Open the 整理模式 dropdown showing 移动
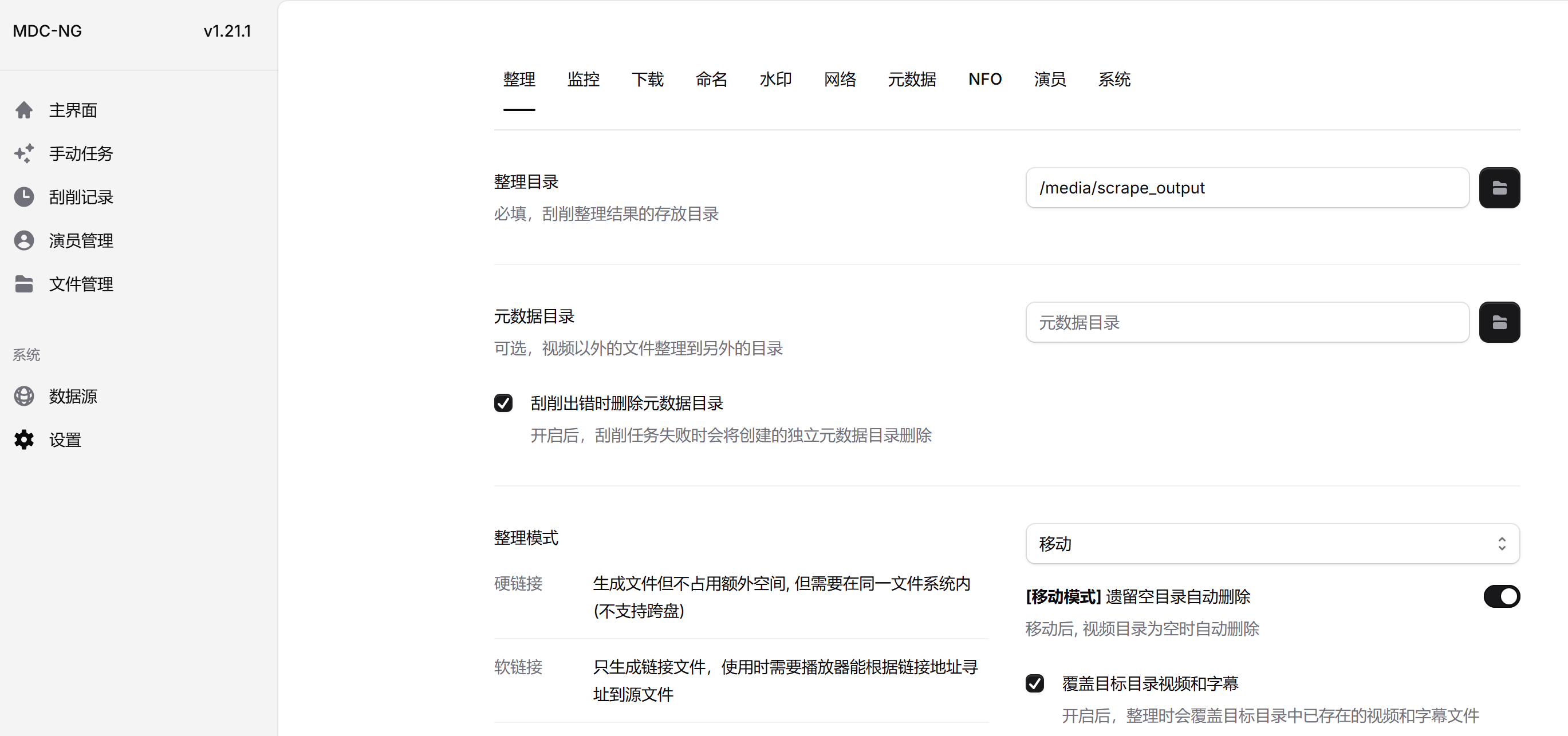This screenshot has height=736, width=1568. (1272, 544)
